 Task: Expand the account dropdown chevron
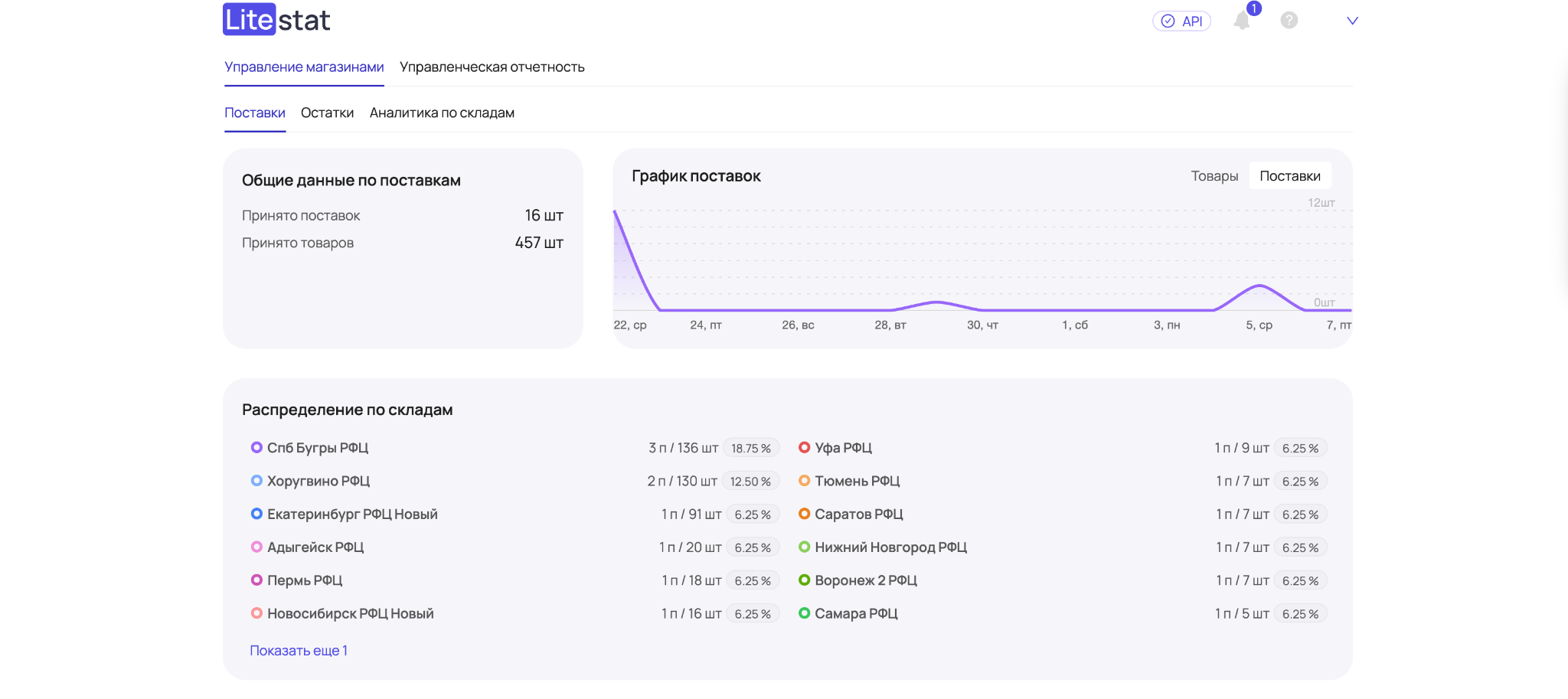pos(1352,21)
